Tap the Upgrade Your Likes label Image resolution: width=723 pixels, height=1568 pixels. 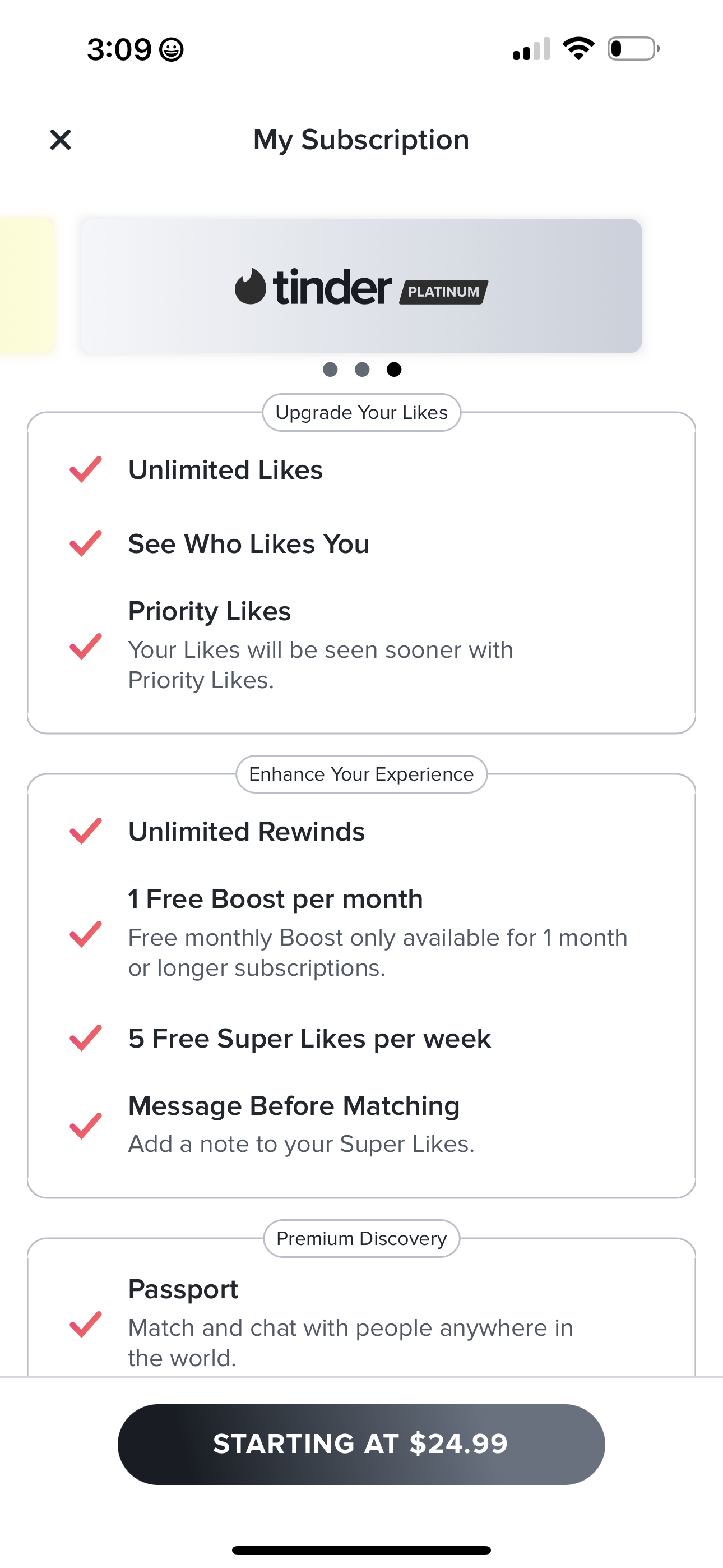coord(361,413)
